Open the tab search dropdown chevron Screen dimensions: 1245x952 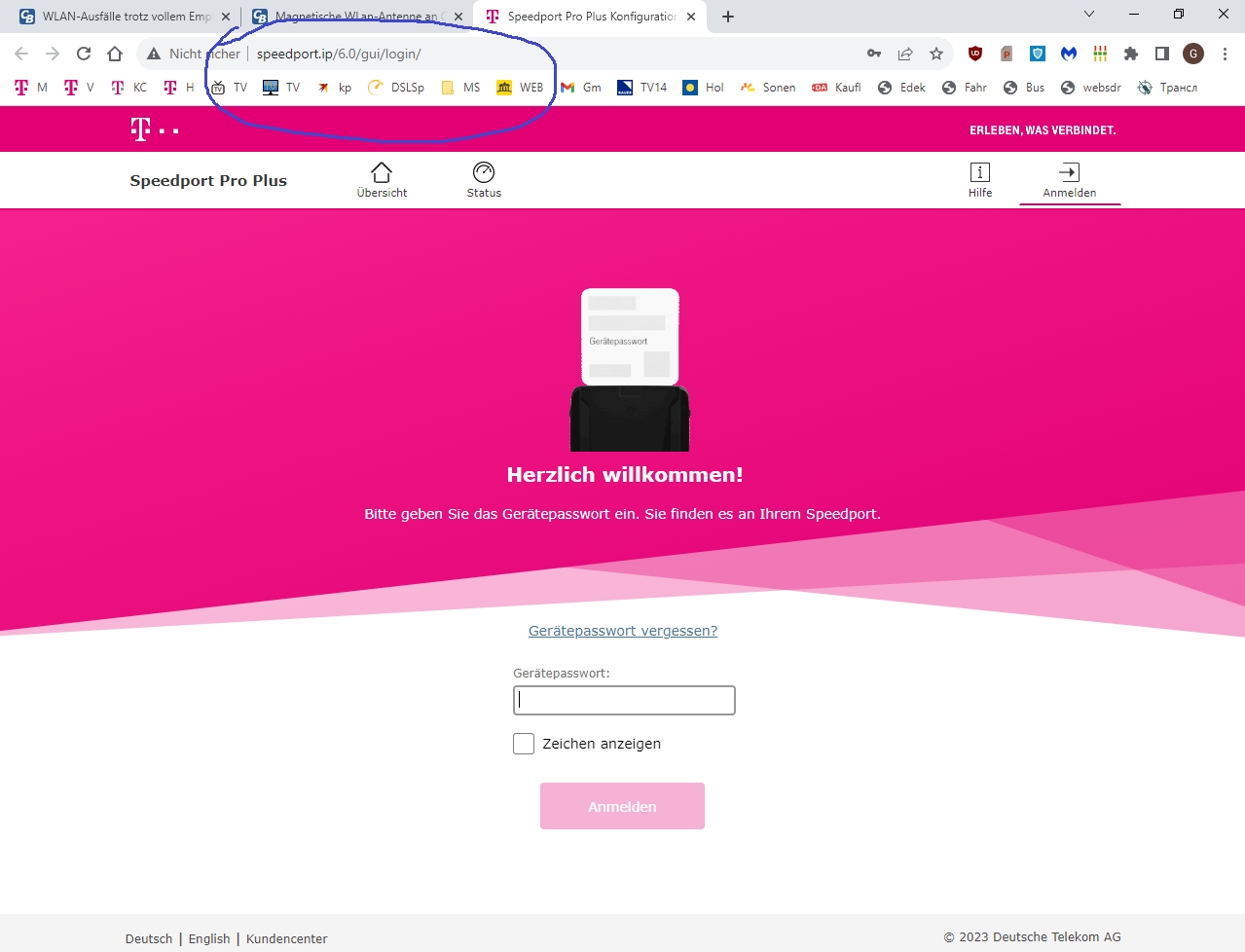point(1089,15)
